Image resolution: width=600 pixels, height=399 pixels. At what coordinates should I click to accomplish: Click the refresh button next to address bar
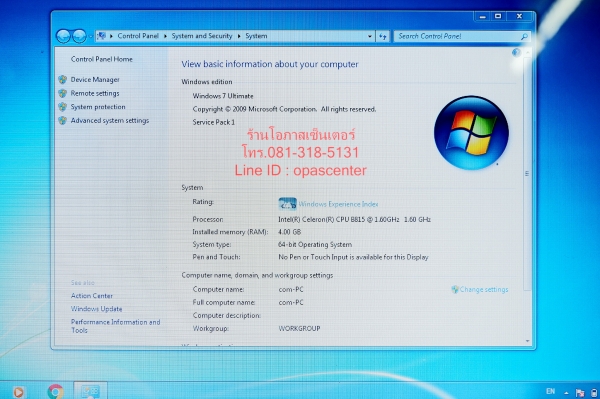click(x=383, y=36)
